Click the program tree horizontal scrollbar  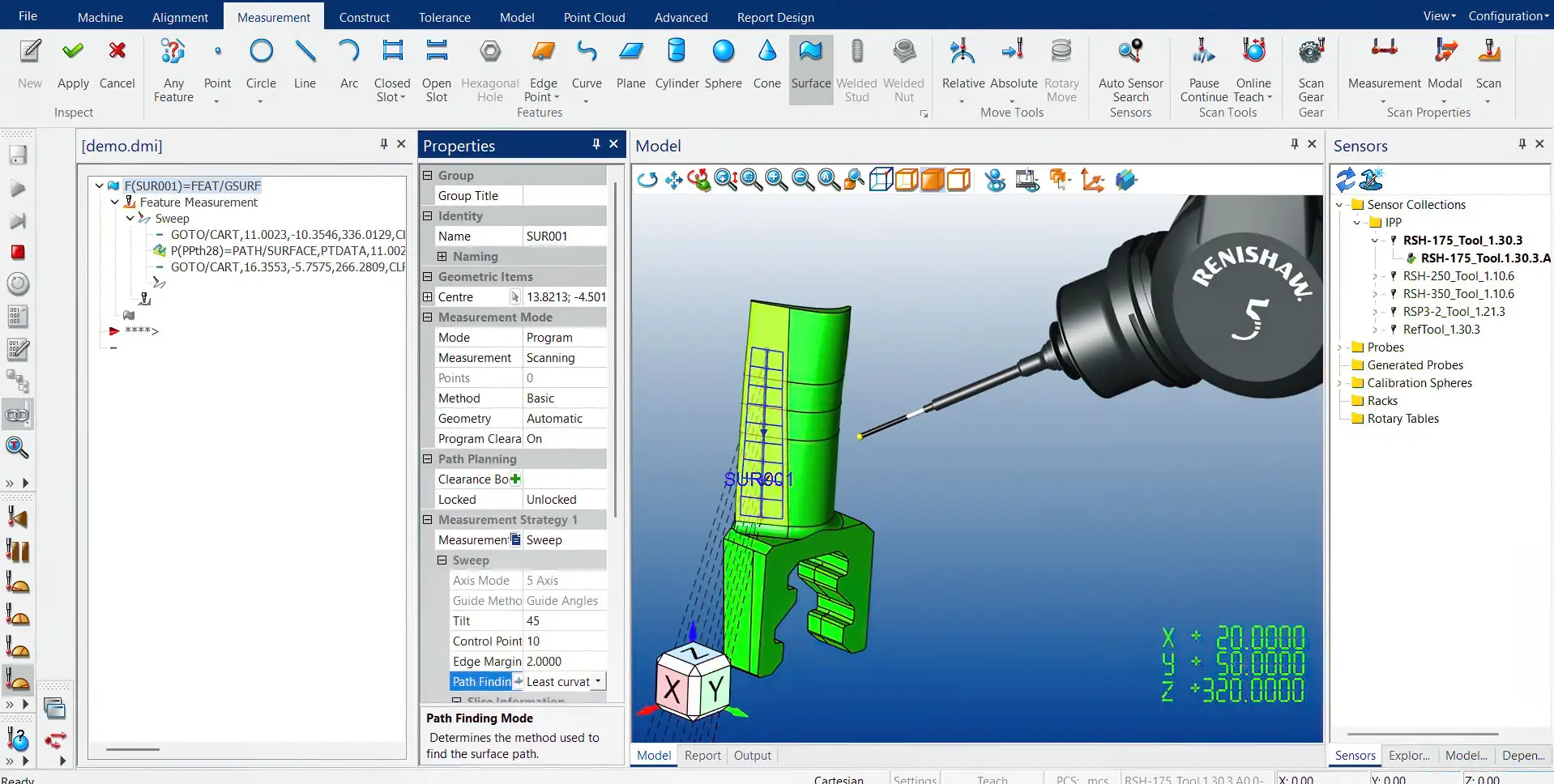133,749
